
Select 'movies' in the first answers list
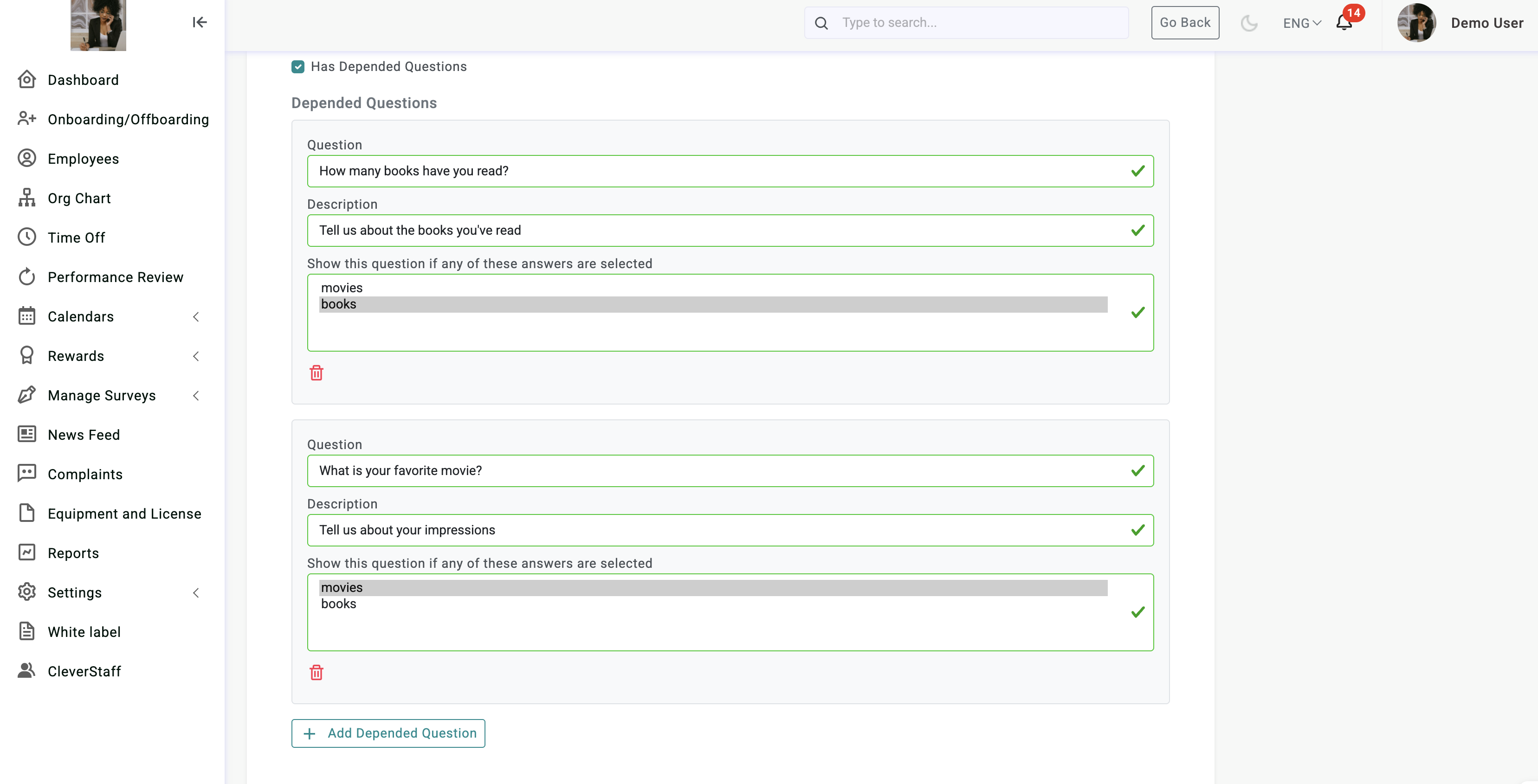pyautogui.click(x=713, y=288)
